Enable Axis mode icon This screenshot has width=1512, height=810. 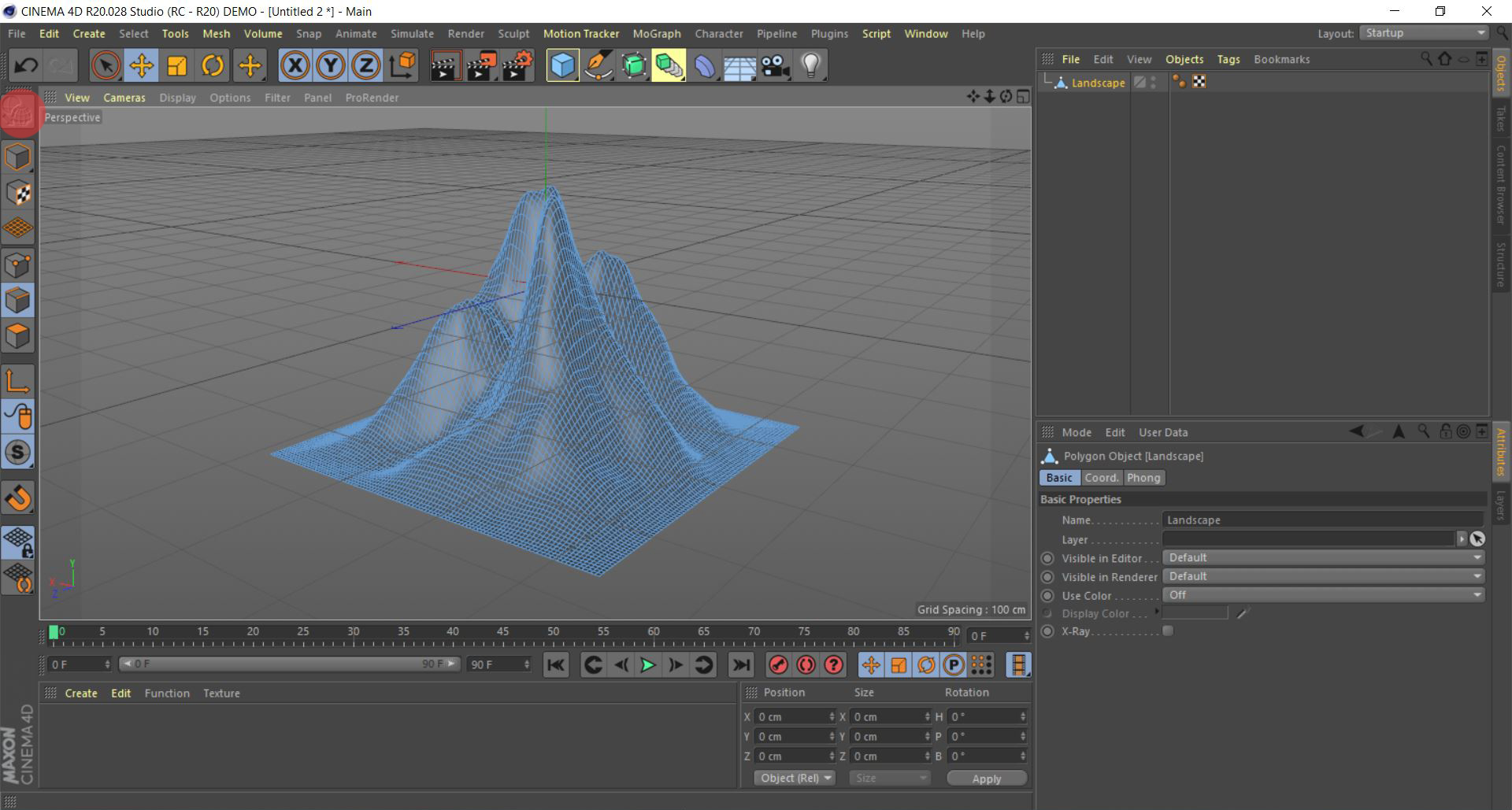(x=18, y=381)
